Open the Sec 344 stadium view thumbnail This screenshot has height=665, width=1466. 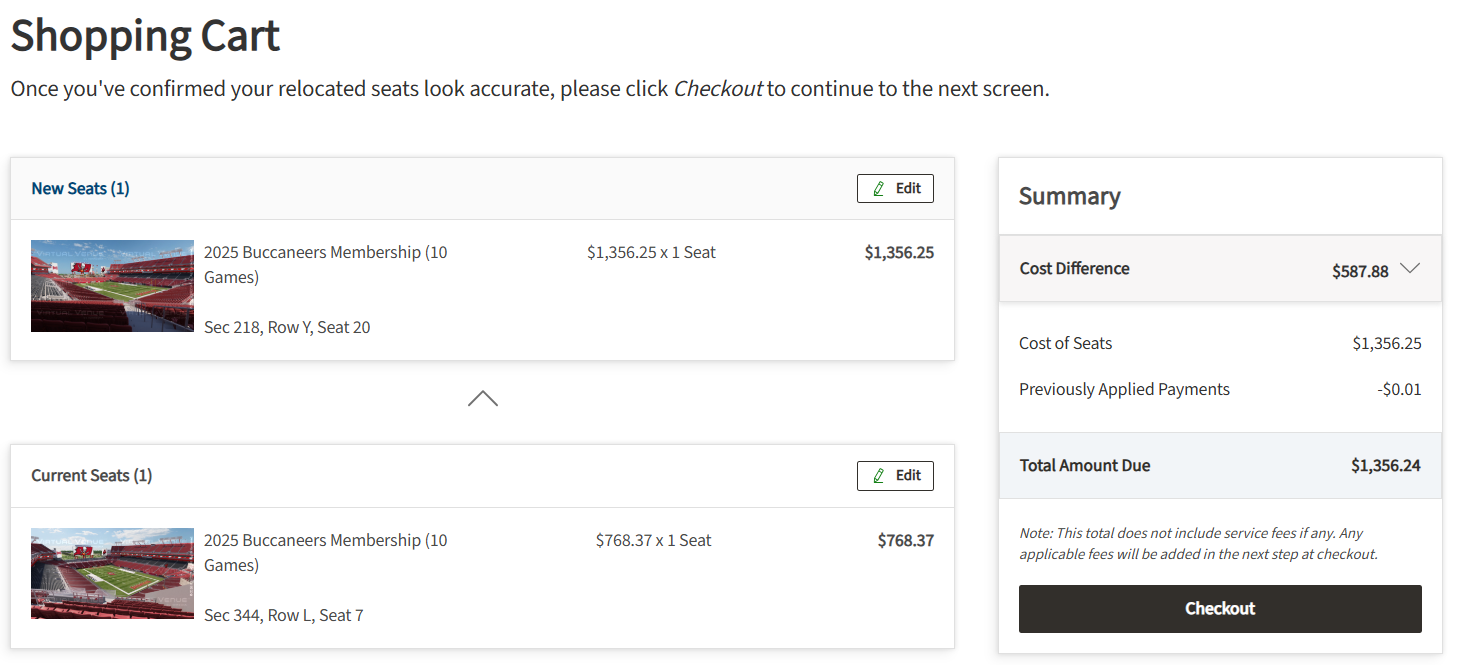tap(112, 573)
